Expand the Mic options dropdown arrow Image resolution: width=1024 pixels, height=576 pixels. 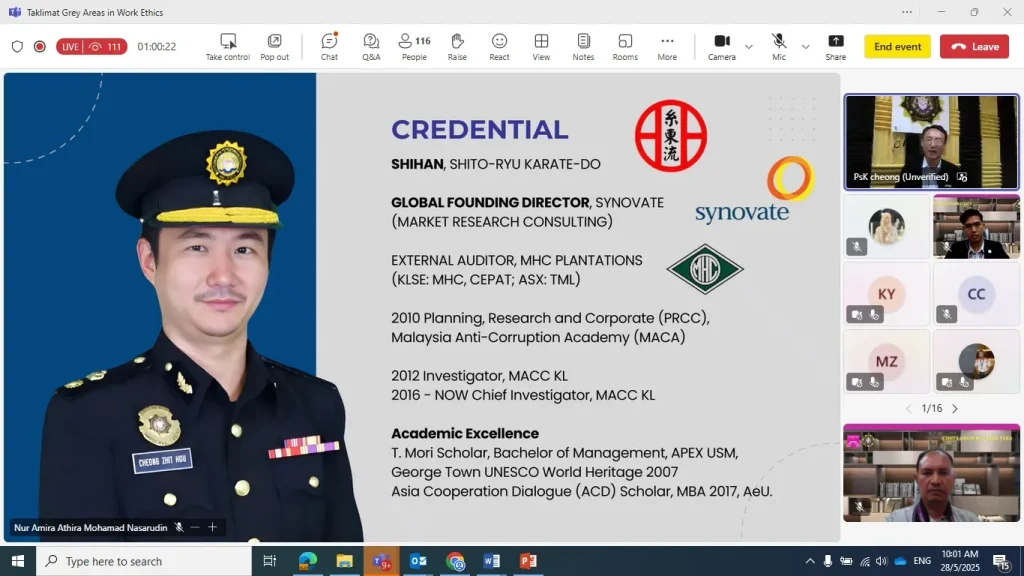(x=805, y=47)
